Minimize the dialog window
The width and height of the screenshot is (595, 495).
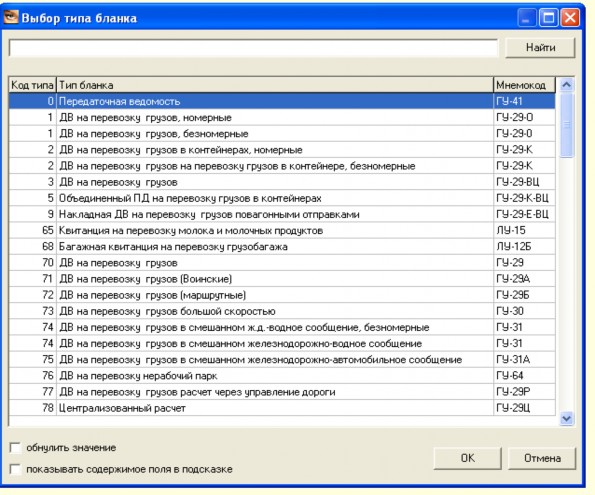[527, 17]
